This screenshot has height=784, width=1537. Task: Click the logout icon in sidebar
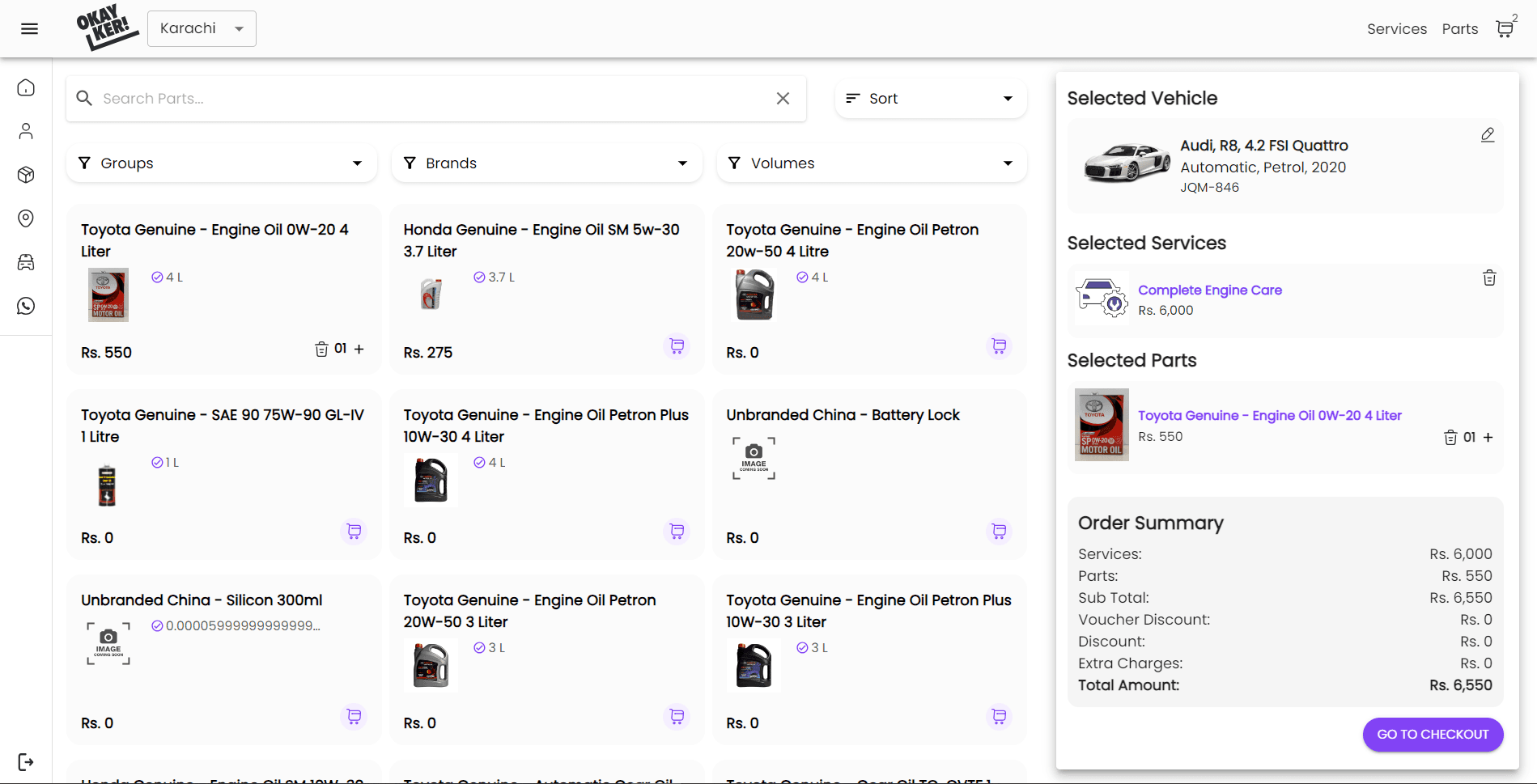coord(26,762)
